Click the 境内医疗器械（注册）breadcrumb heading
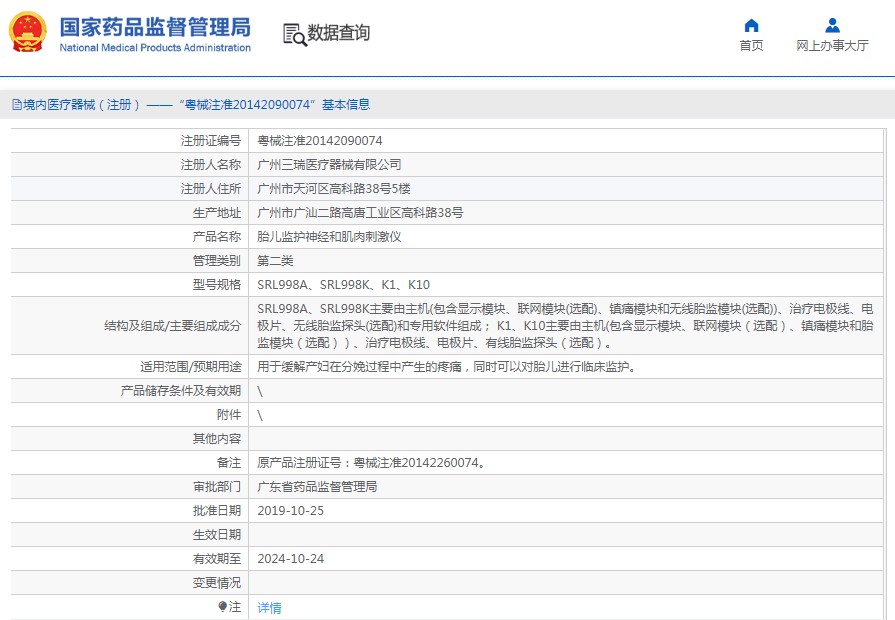Image resolution: width=895 pixels, height=620 pixels. 82,104
